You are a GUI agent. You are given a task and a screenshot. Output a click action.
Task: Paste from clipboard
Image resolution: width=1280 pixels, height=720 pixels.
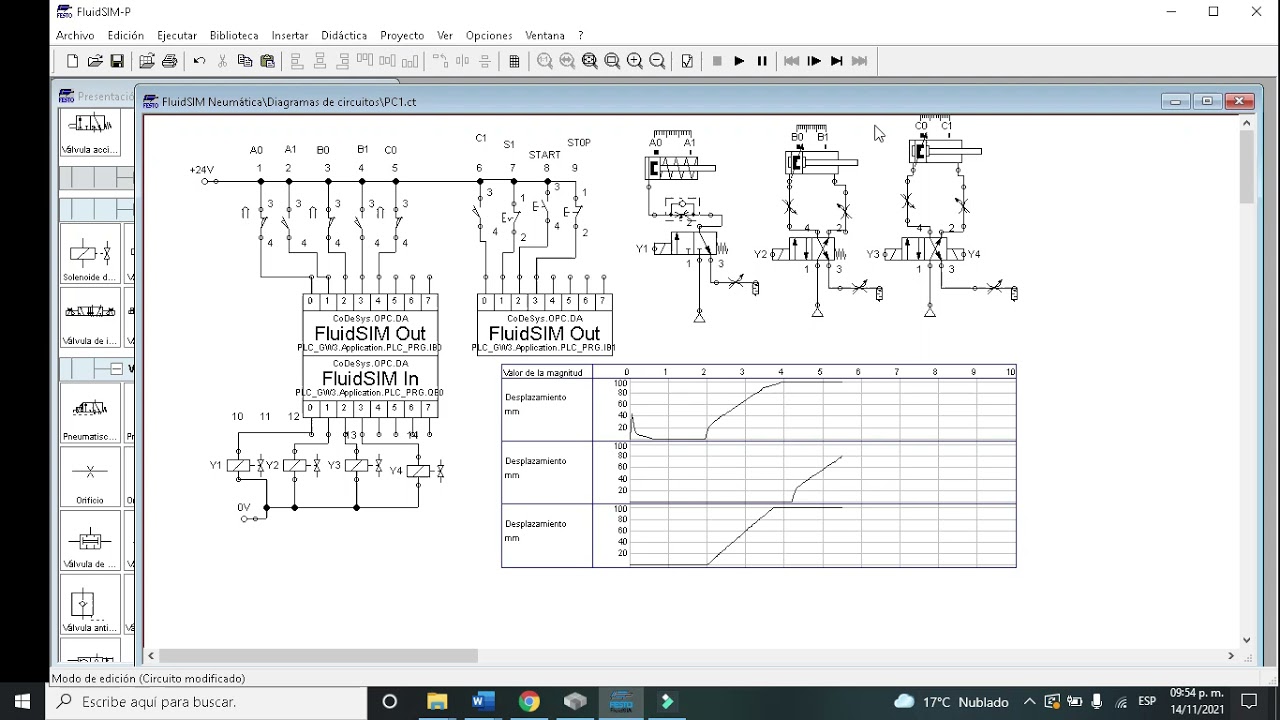point(267,61)
